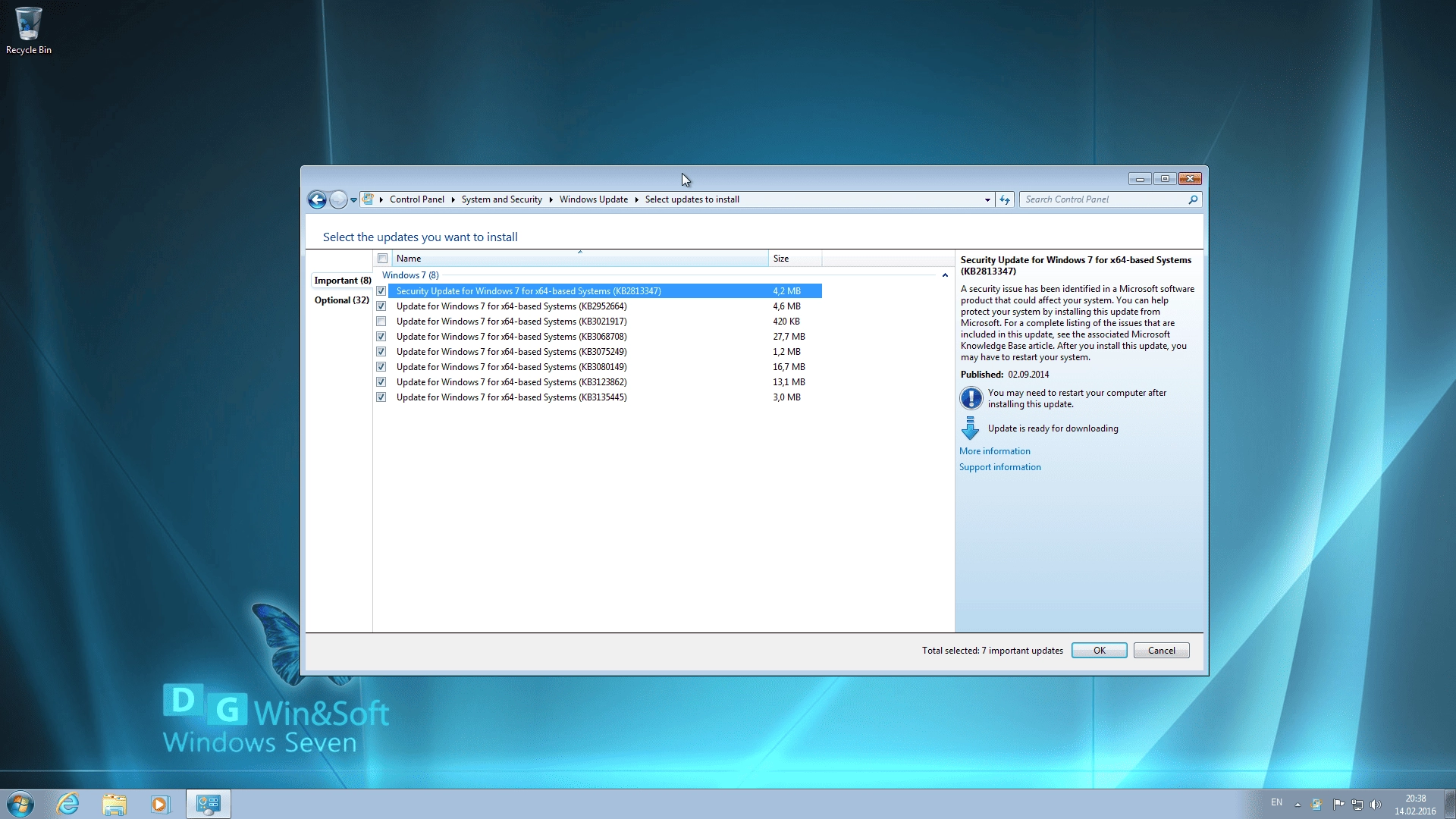Click the Cancel button
Viewport: 1456px width, 819px height.
[1162, 651]
